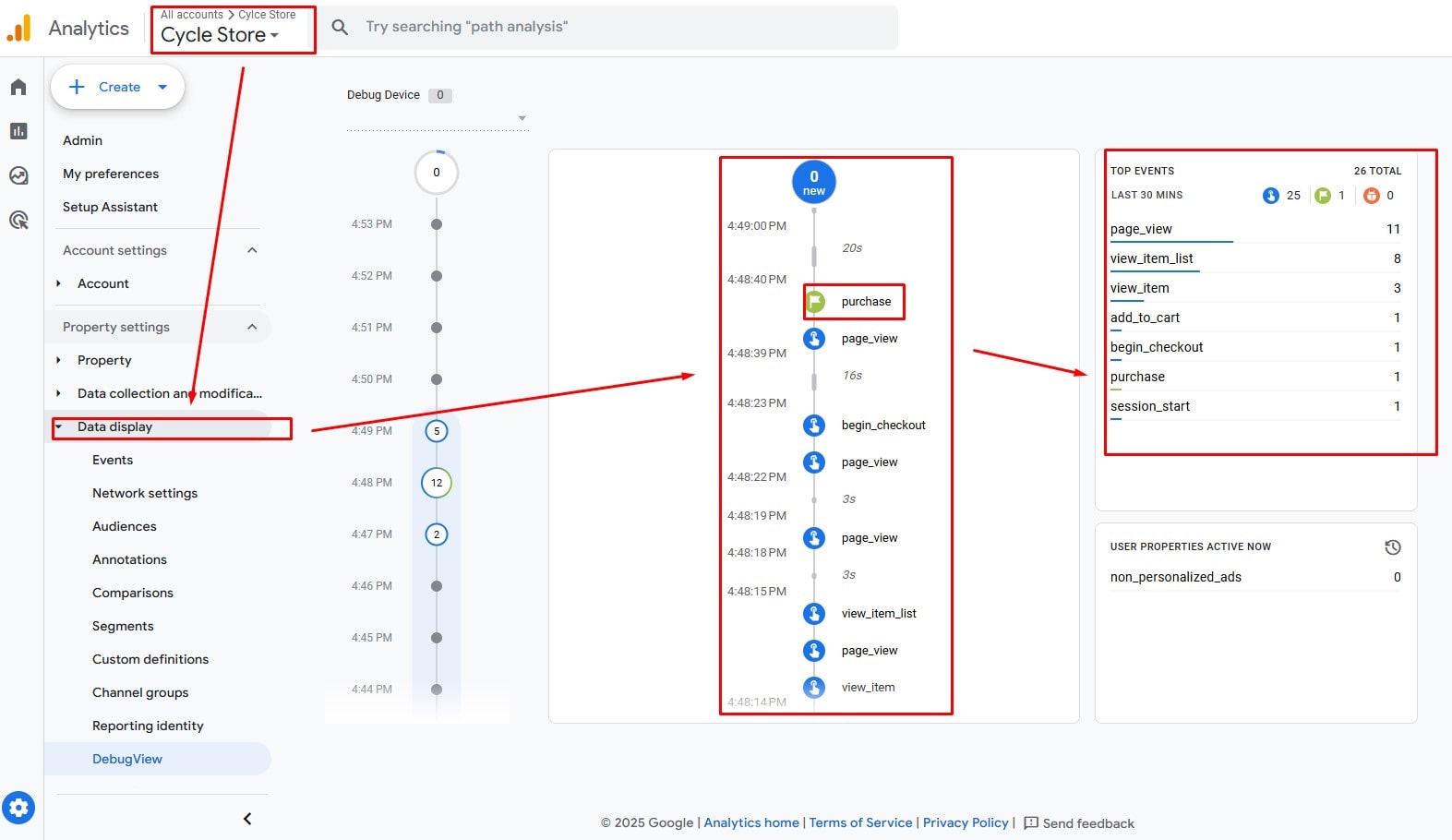Select Audiences under Data display
This screenshot has height=840, width=1452.
[125, 526]
